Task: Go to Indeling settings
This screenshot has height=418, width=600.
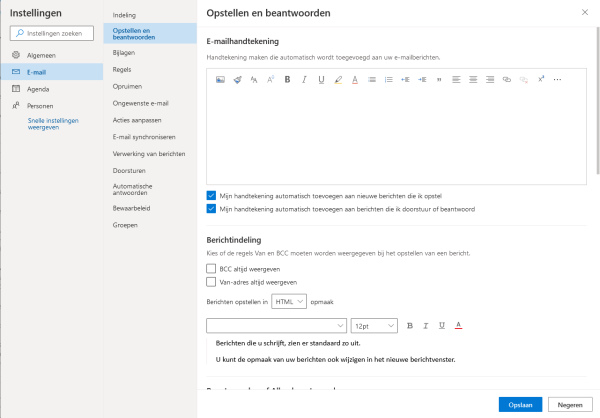Action: click(x=150, y=15)
